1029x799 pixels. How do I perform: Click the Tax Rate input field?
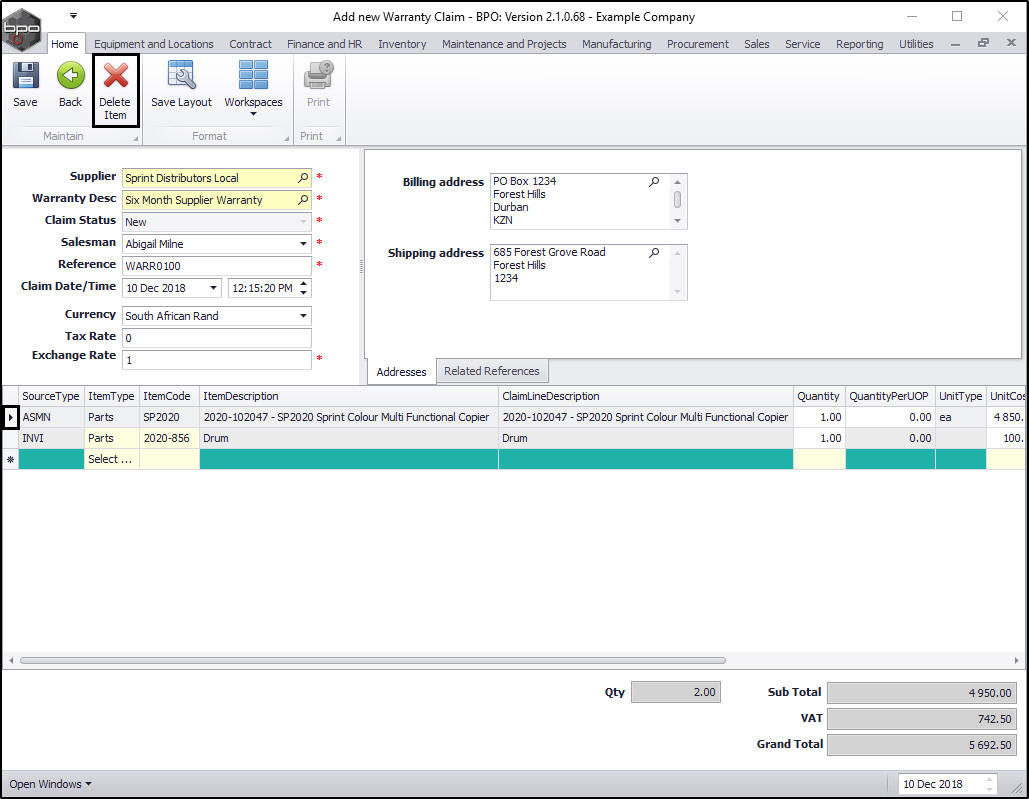[217, 338]
